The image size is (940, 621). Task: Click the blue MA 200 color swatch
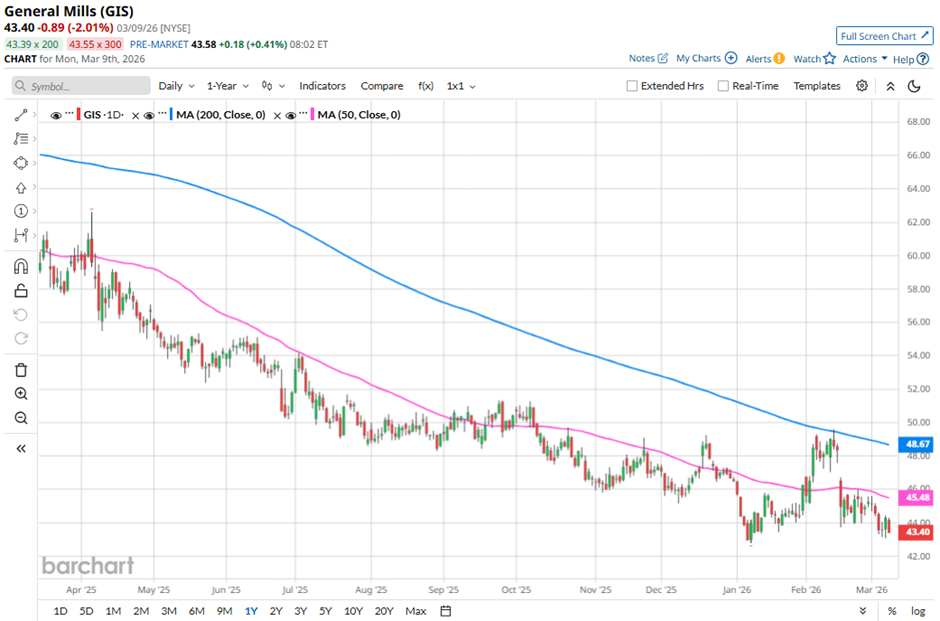coord(171,114)
